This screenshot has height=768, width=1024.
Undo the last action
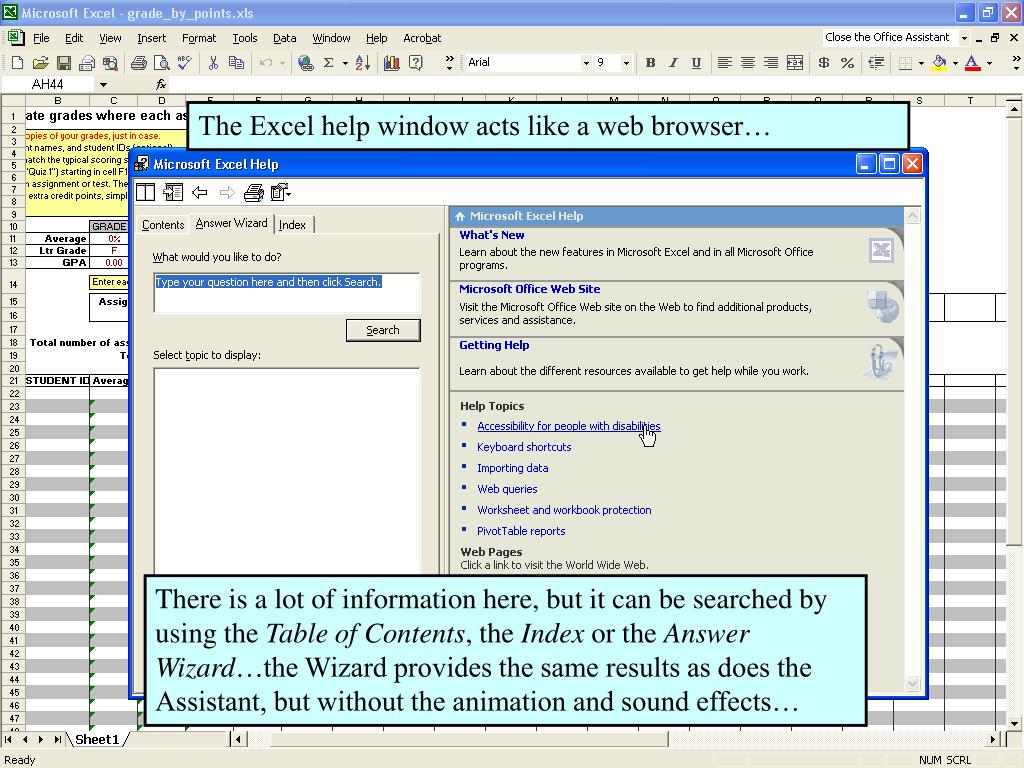(265, 63)
